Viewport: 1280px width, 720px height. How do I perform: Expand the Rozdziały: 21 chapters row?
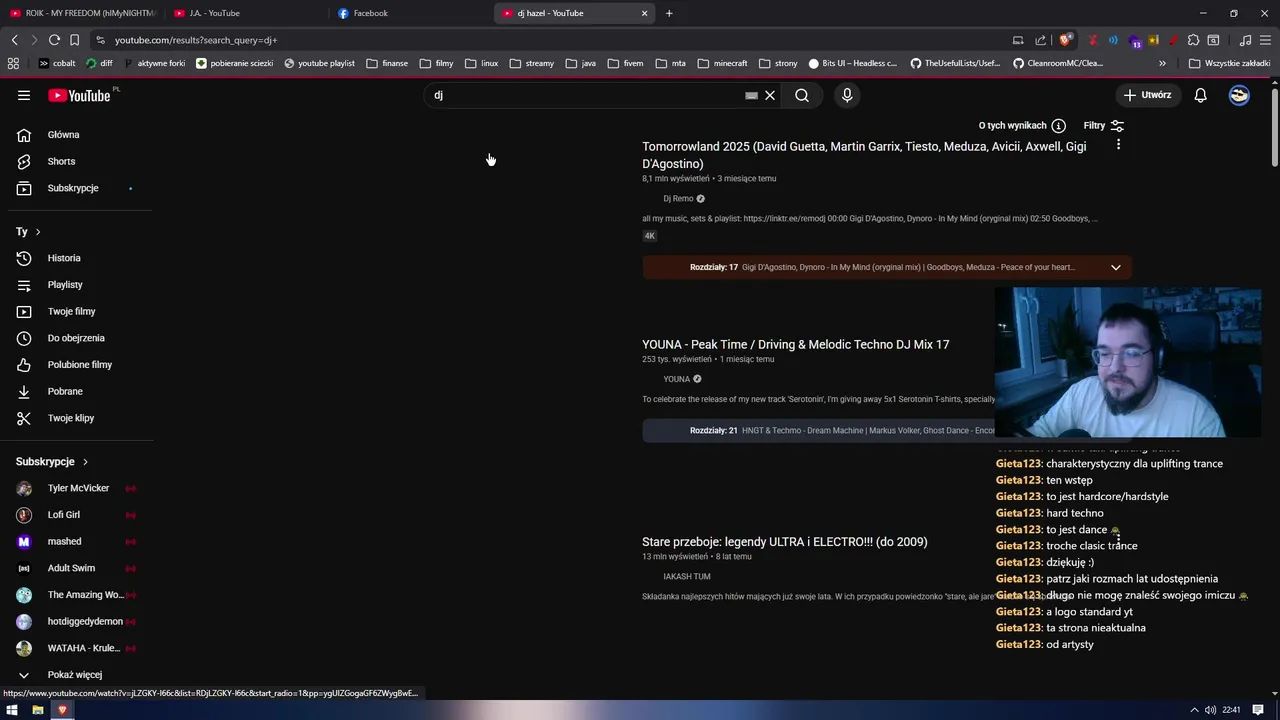pyautogui.click(x=887, y=430)
